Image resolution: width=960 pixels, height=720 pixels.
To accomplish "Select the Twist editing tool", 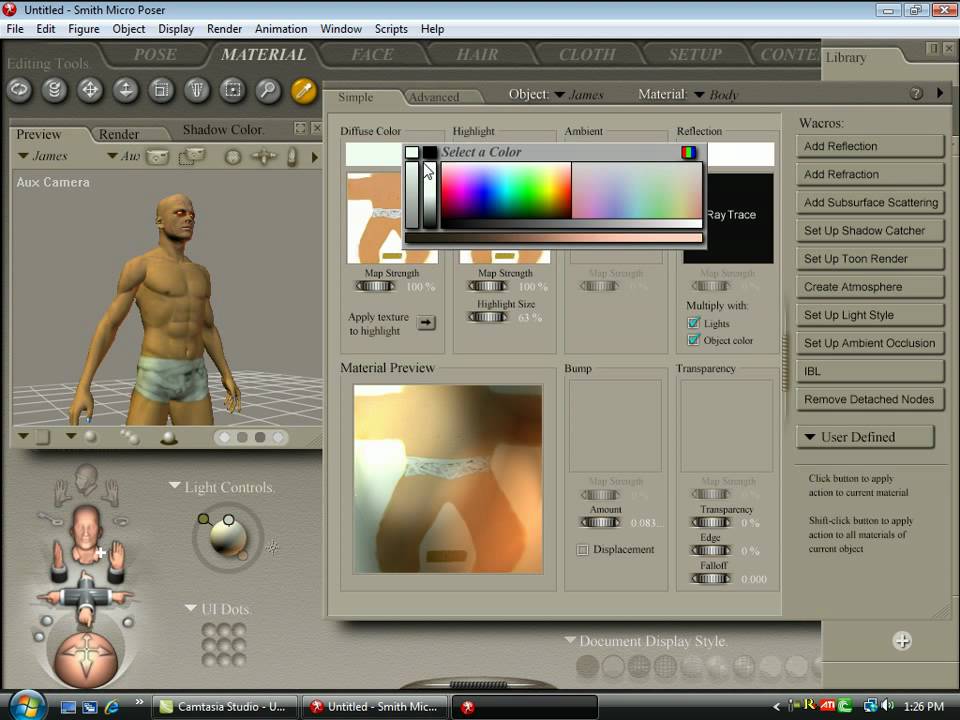I will [x=54, y=90].
